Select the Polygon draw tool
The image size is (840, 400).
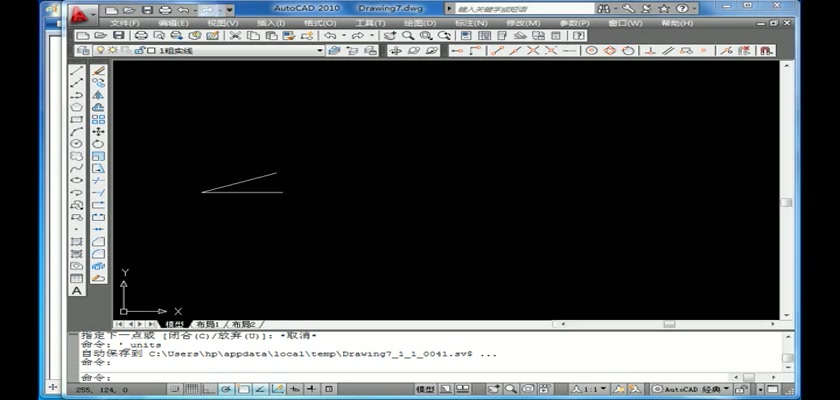click(77, 107)
